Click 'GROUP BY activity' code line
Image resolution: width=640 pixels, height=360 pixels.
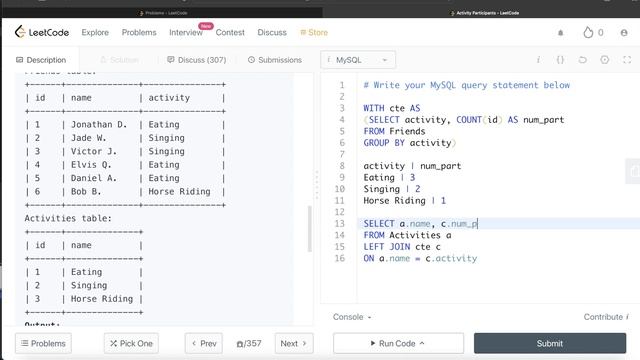tap(409, 143)
